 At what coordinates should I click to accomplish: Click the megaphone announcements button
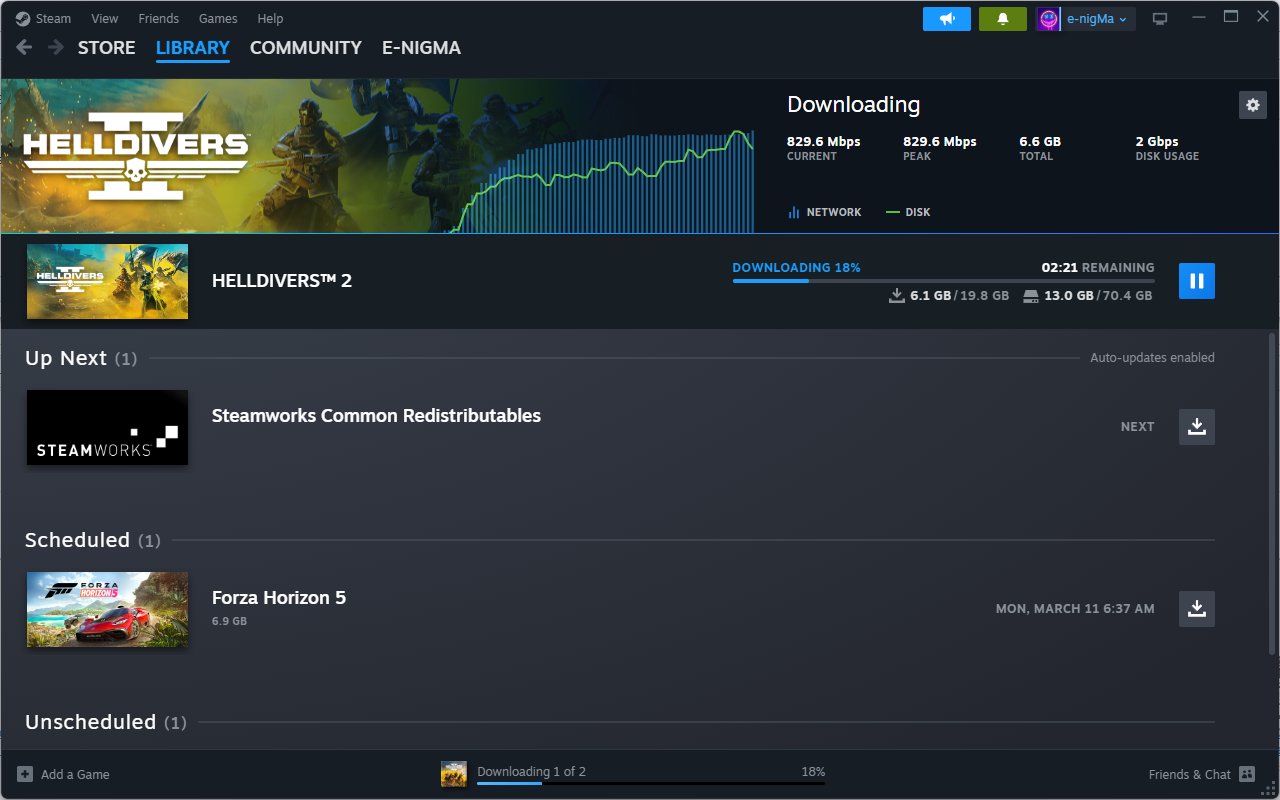(947, 19)
